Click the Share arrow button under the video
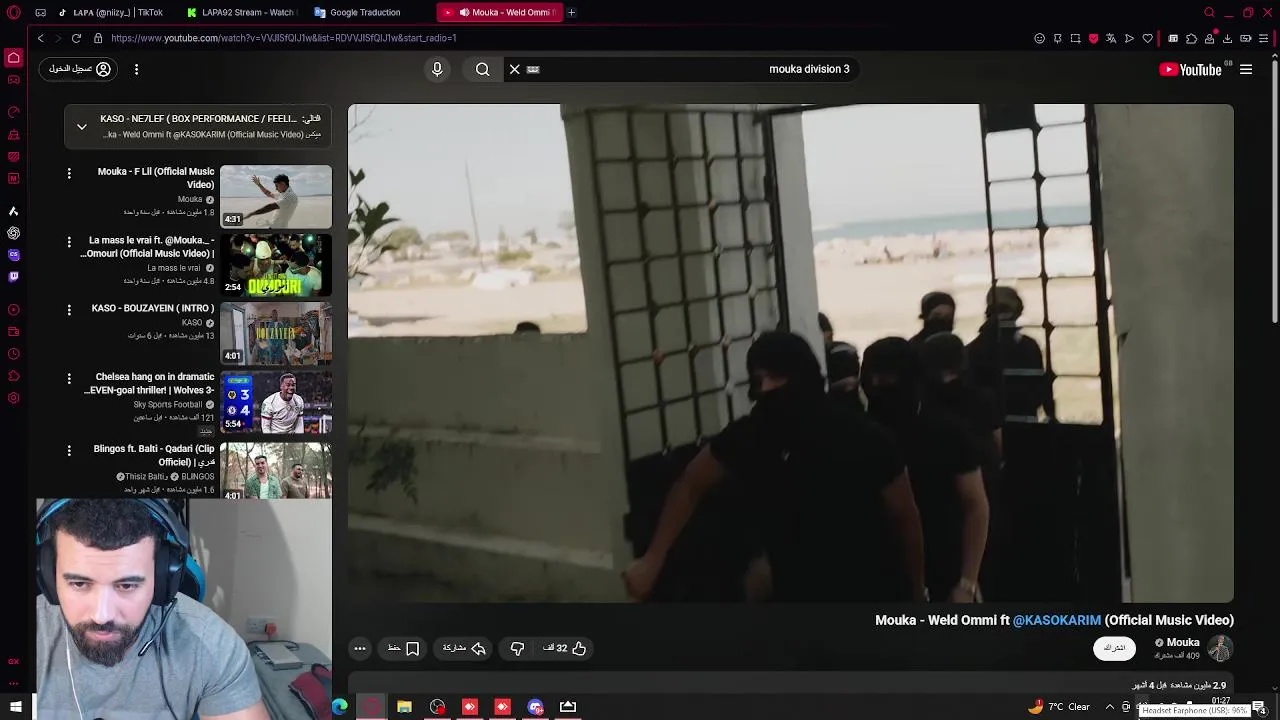 click(x=465, y=648)
